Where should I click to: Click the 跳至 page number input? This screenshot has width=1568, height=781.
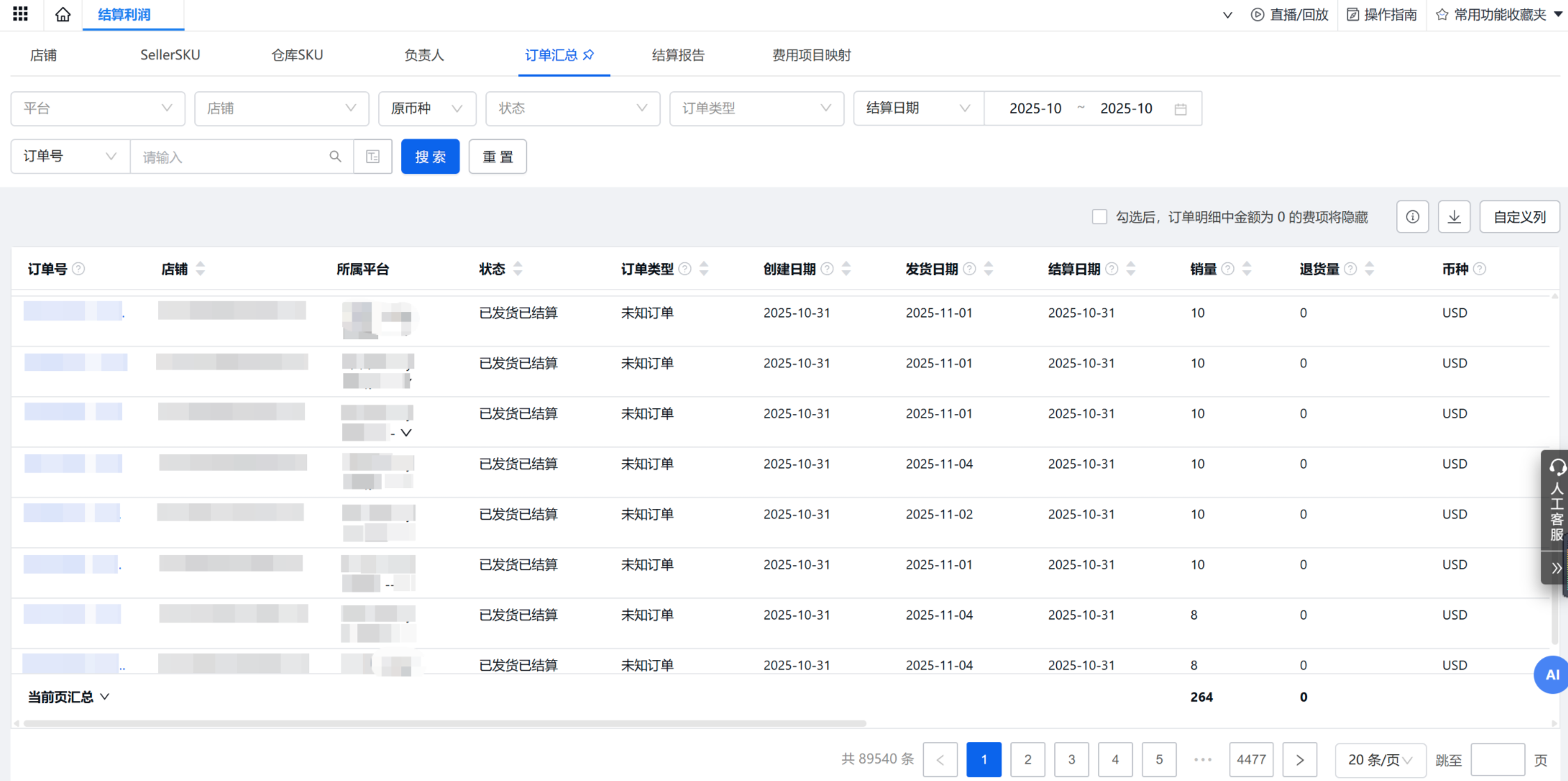click(1498, 760)
